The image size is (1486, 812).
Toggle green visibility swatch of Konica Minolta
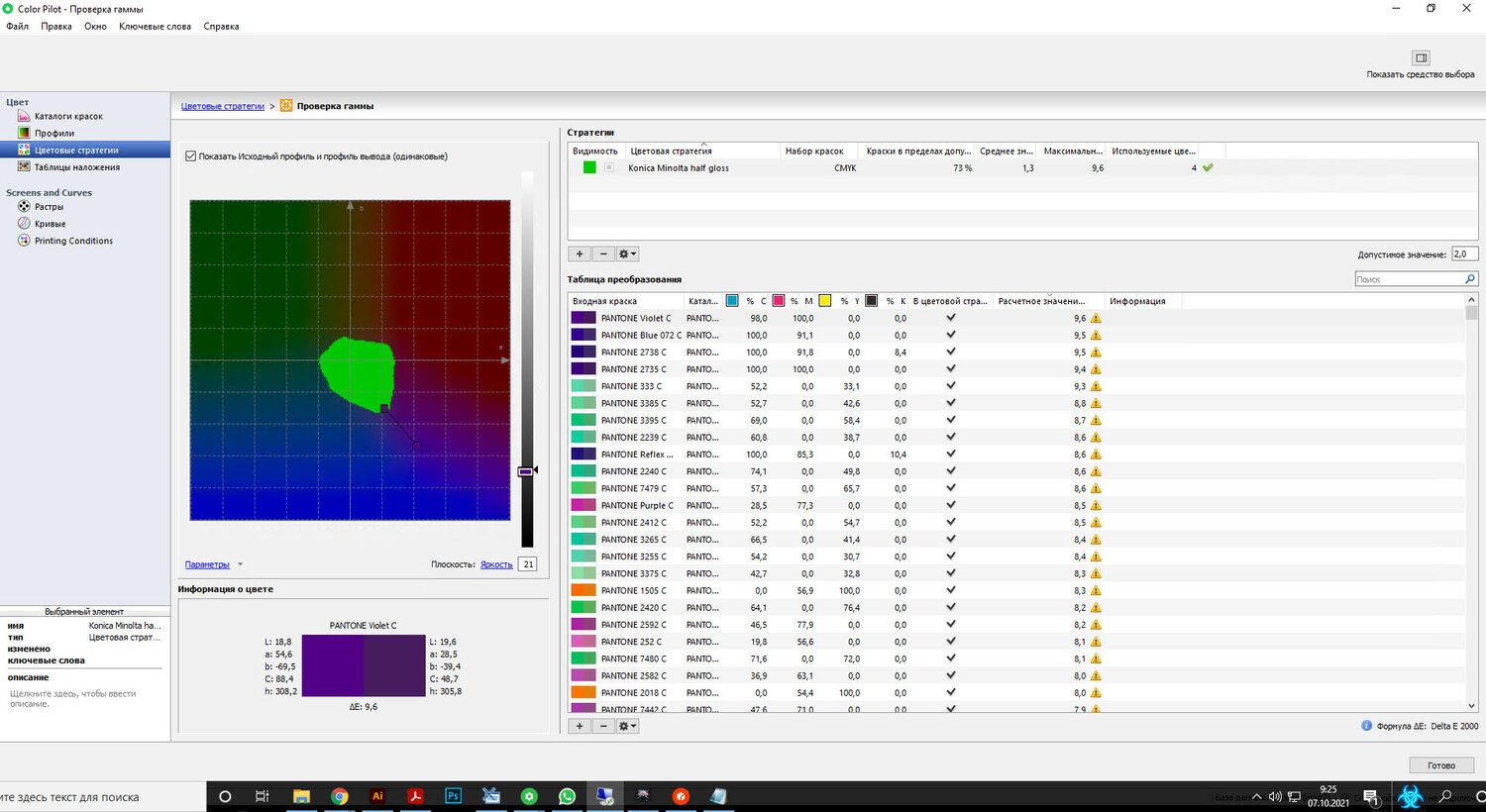click(589, 168)
